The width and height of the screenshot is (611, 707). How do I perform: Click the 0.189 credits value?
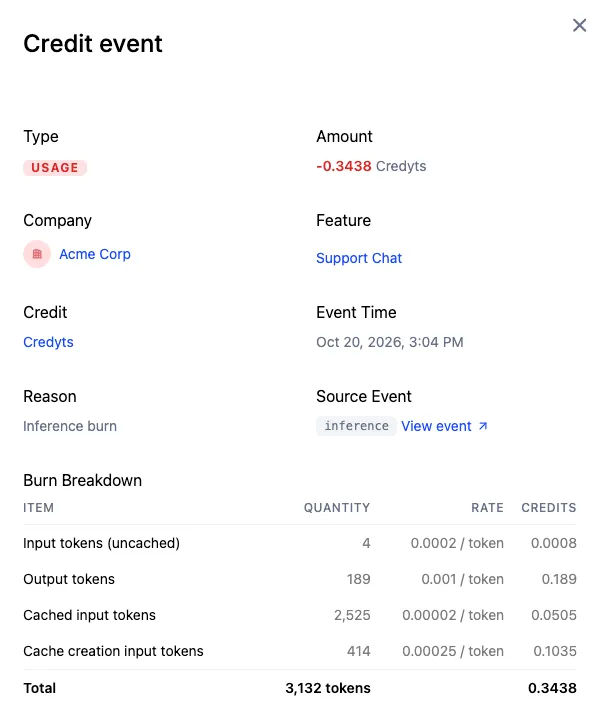point(559,579)
